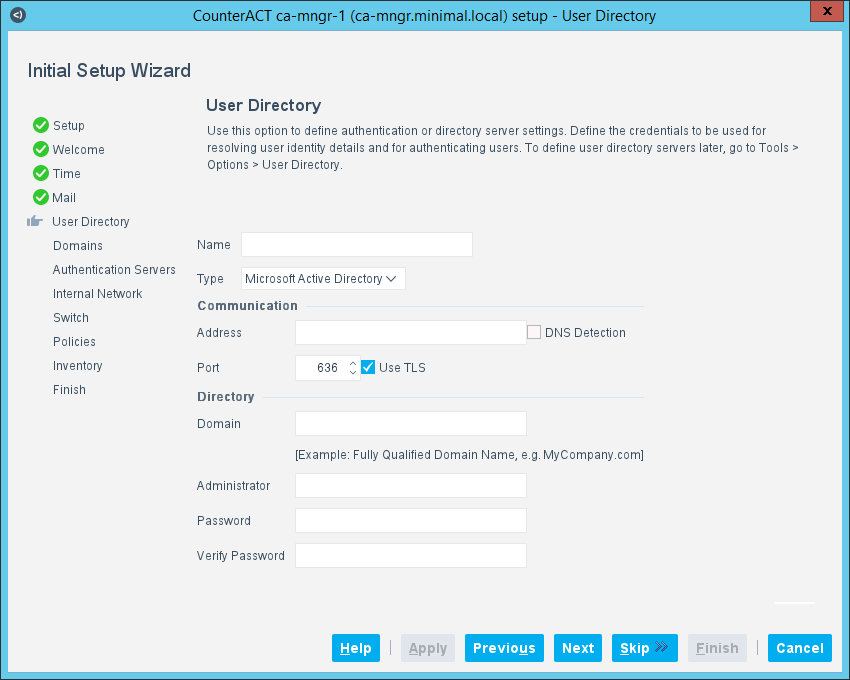This screenshot has width=850, height=680.
Task: Click into the Address input field
Action: [x=410, y=332]
